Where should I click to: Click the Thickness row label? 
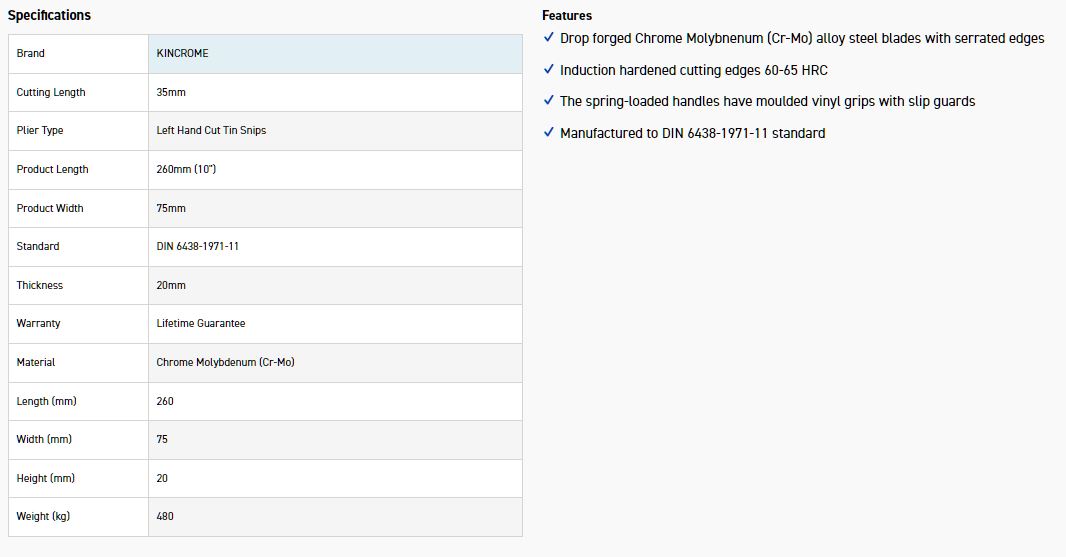click(x=40, y=285)
